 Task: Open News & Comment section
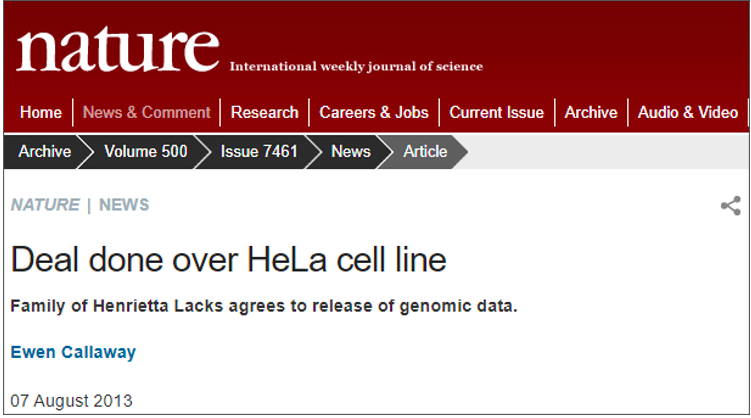coord(147,113)
